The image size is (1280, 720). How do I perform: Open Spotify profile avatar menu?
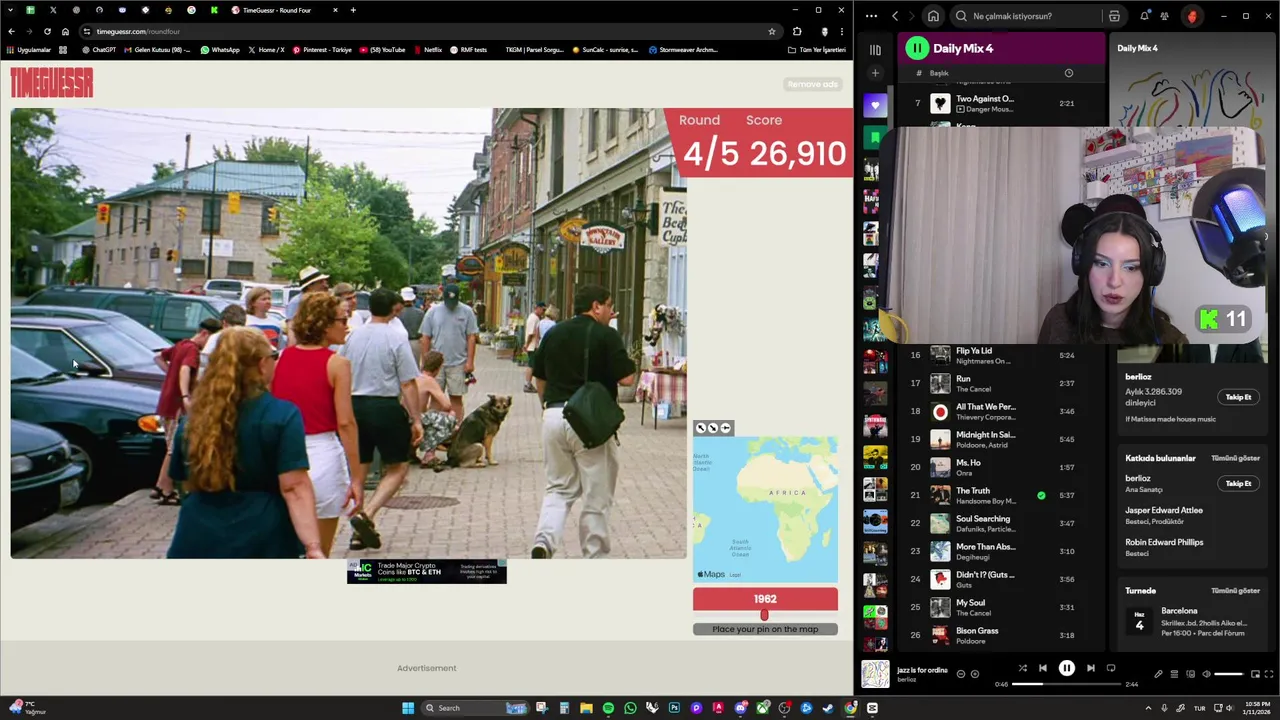(x=1192, y=16)
